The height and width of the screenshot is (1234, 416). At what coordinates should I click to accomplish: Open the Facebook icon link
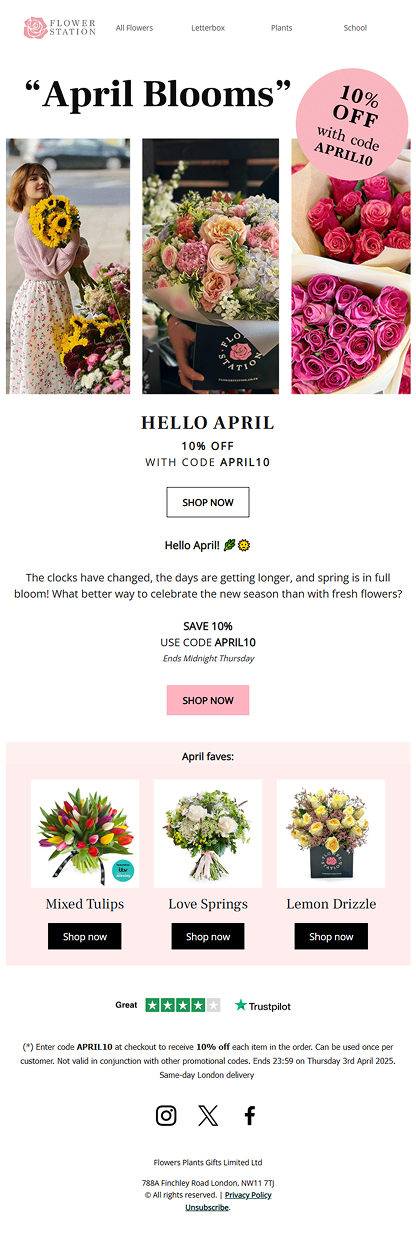250,1115
